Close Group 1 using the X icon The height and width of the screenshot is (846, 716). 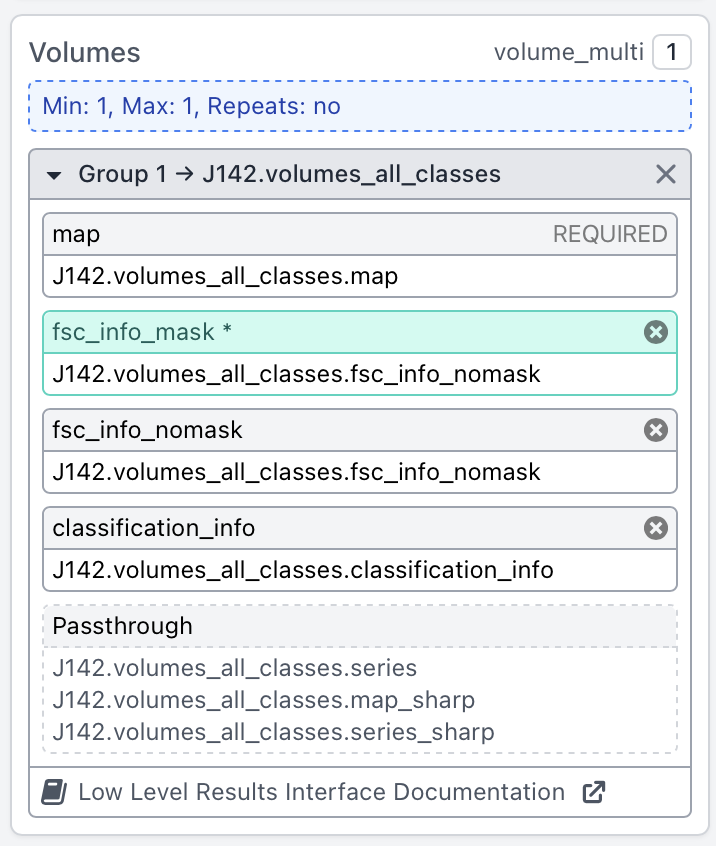point(666,175)
